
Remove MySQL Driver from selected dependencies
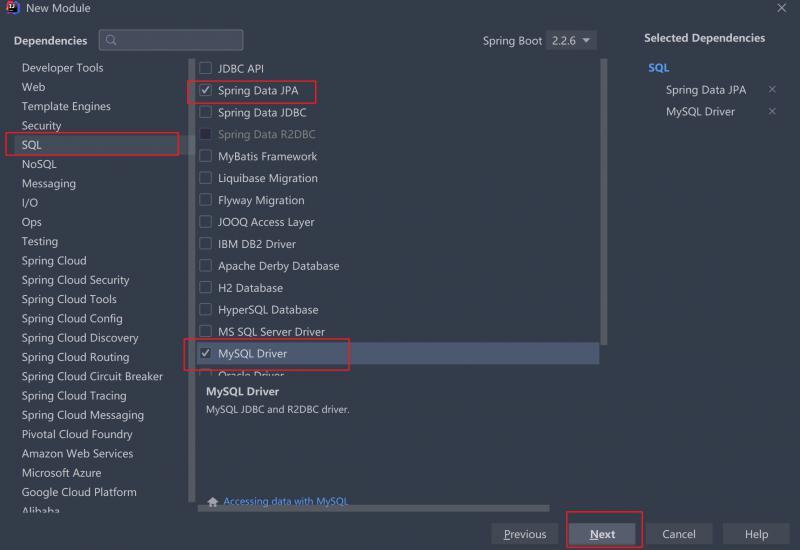tap(772, 111)
